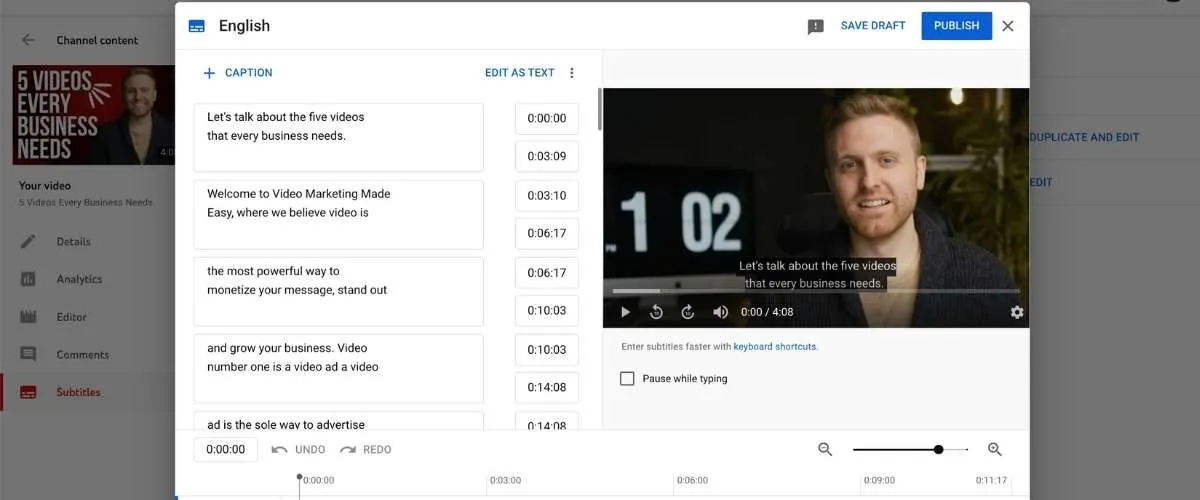Click the subtitles icon next to English

[x=197, y=26]
